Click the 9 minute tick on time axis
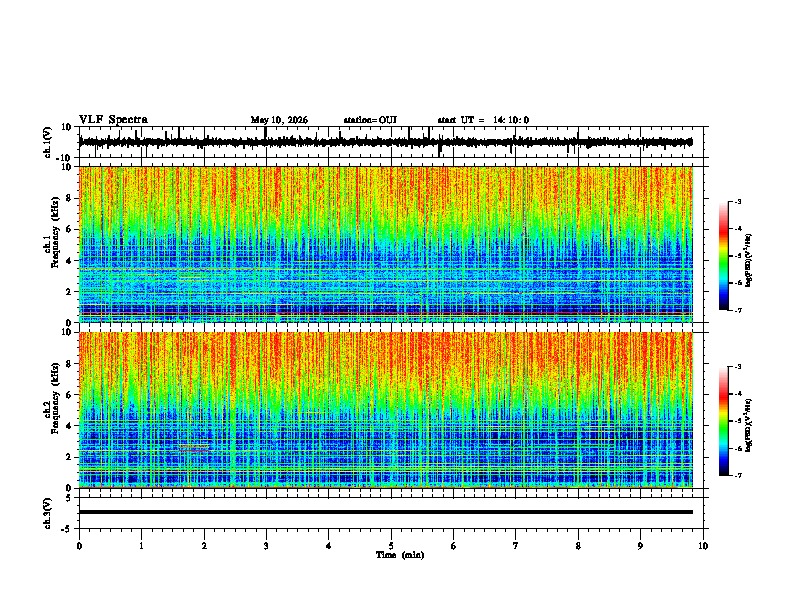Image resolution: width=792 pixels, height=612 pixels. (x=640, y=546)
